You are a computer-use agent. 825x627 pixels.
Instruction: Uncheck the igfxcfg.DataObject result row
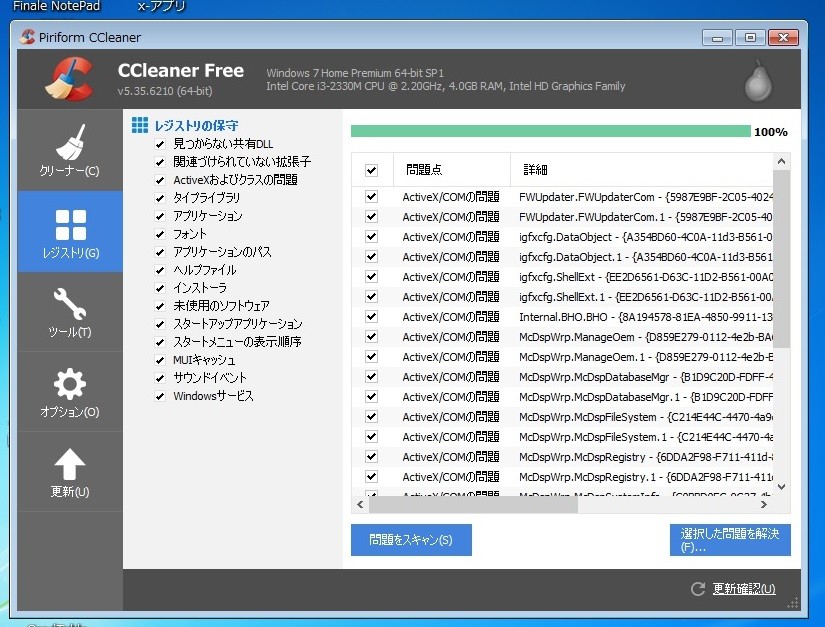coord(371,237)
